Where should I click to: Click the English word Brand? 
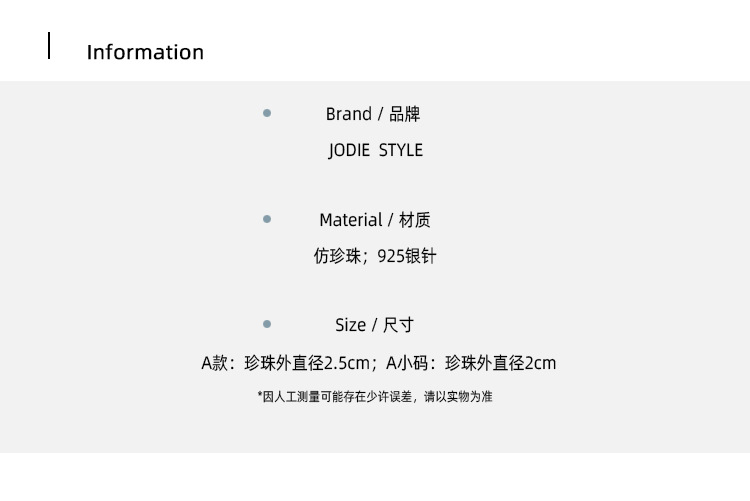(x=348, y=114)
